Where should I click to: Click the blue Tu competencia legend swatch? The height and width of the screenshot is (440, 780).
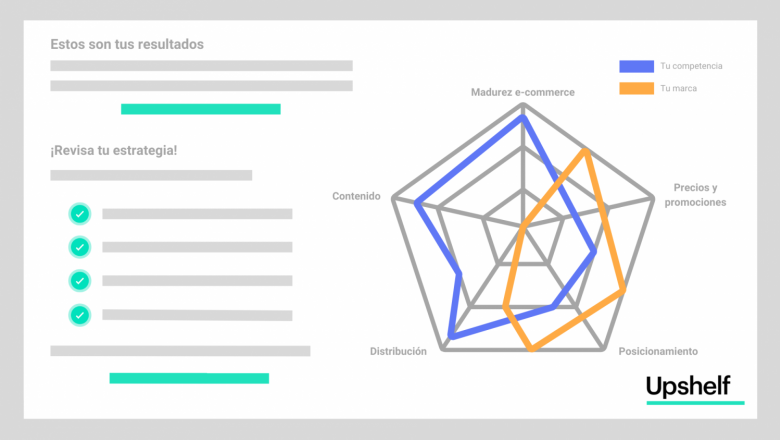[x=636, y=66]
